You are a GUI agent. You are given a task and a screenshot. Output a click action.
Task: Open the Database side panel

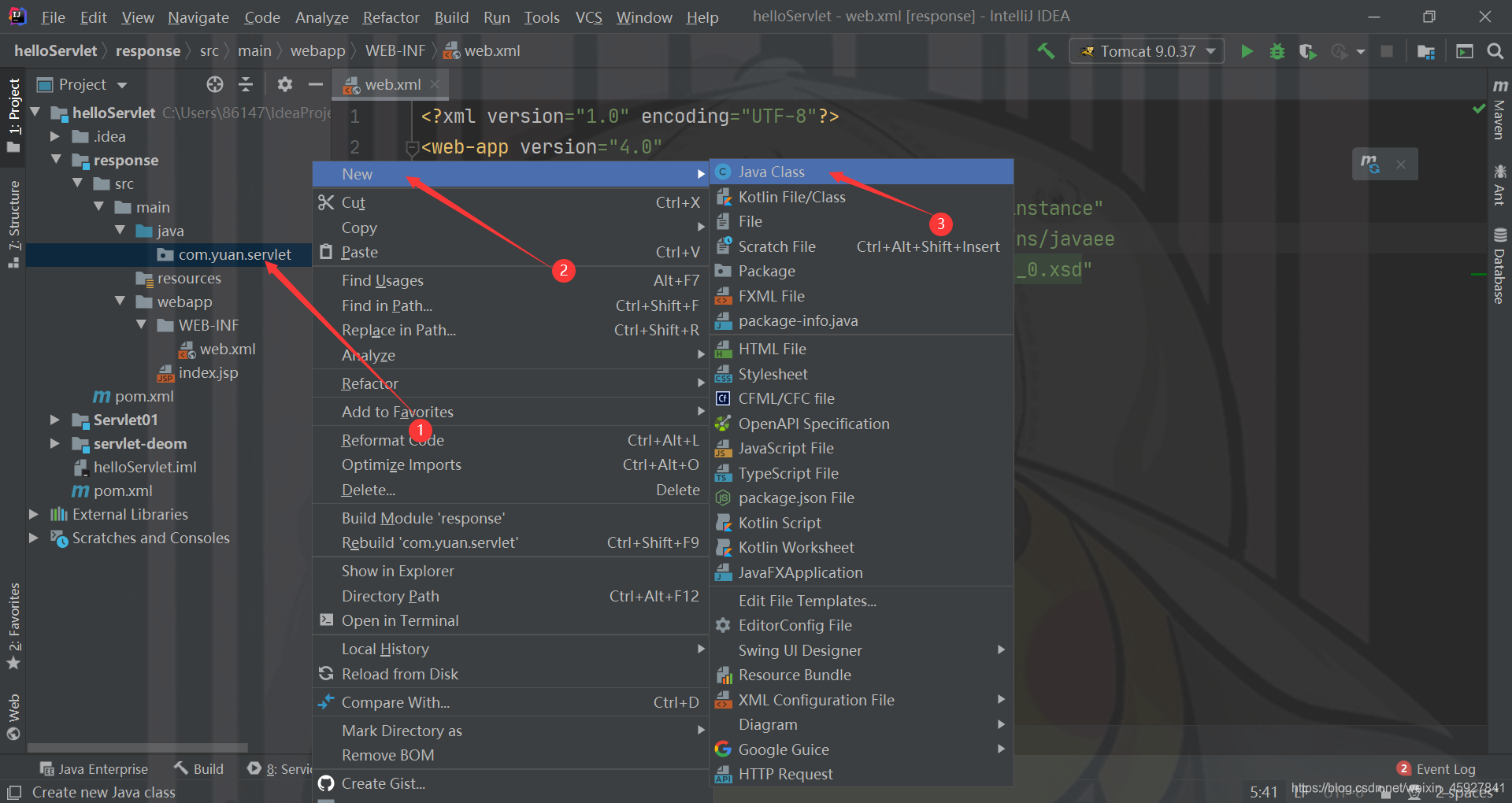pos(1499,266)
